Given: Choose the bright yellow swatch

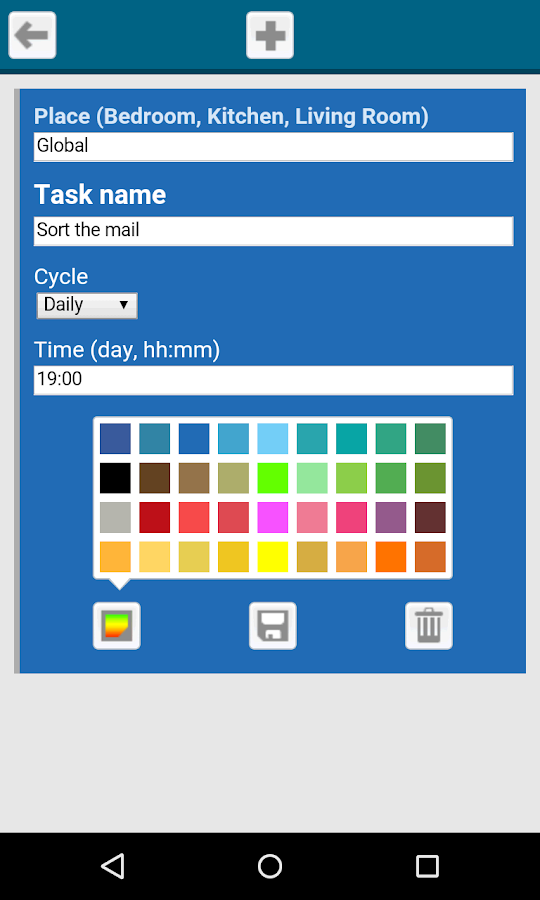Looking at the screenshot, I should click(x=273, y=557).
